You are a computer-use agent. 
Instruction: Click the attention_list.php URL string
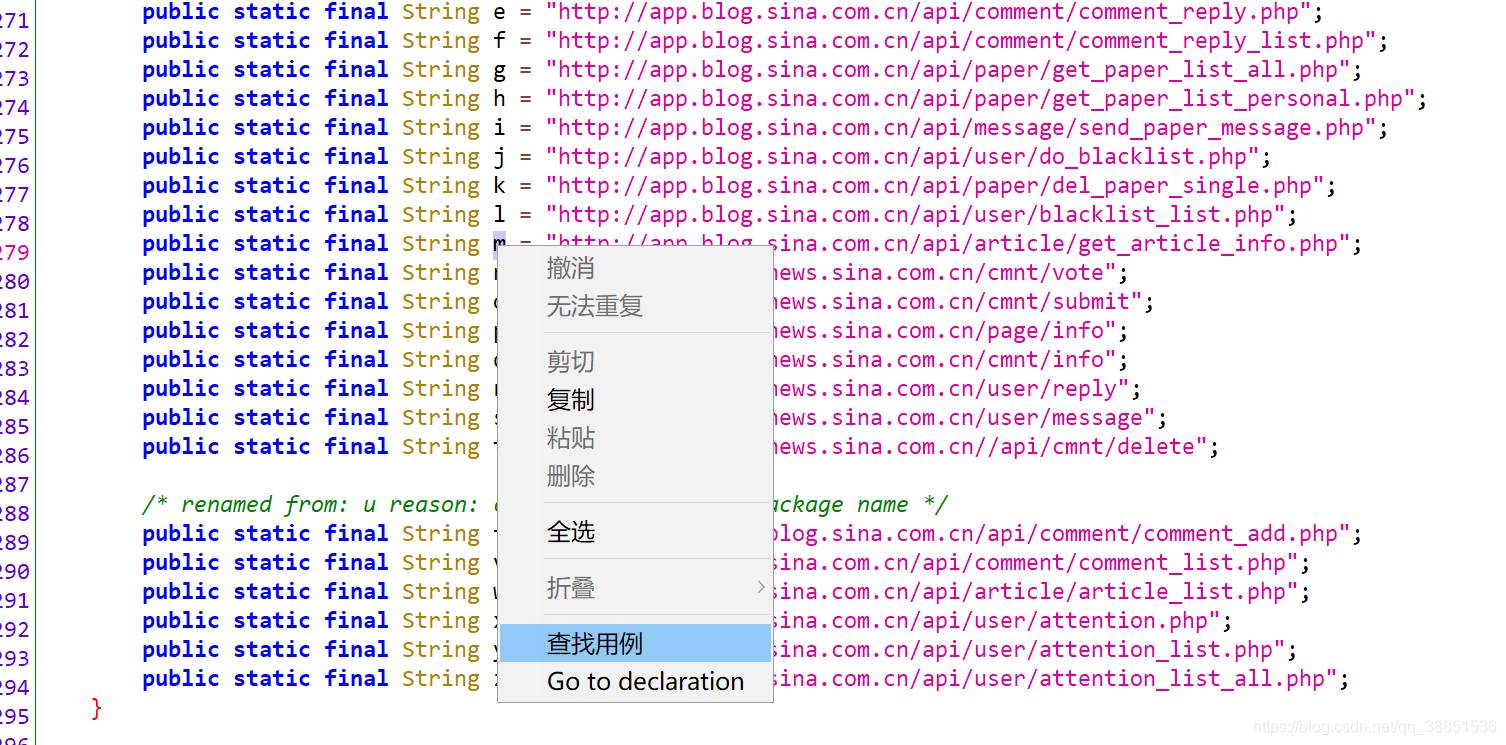1029,651
